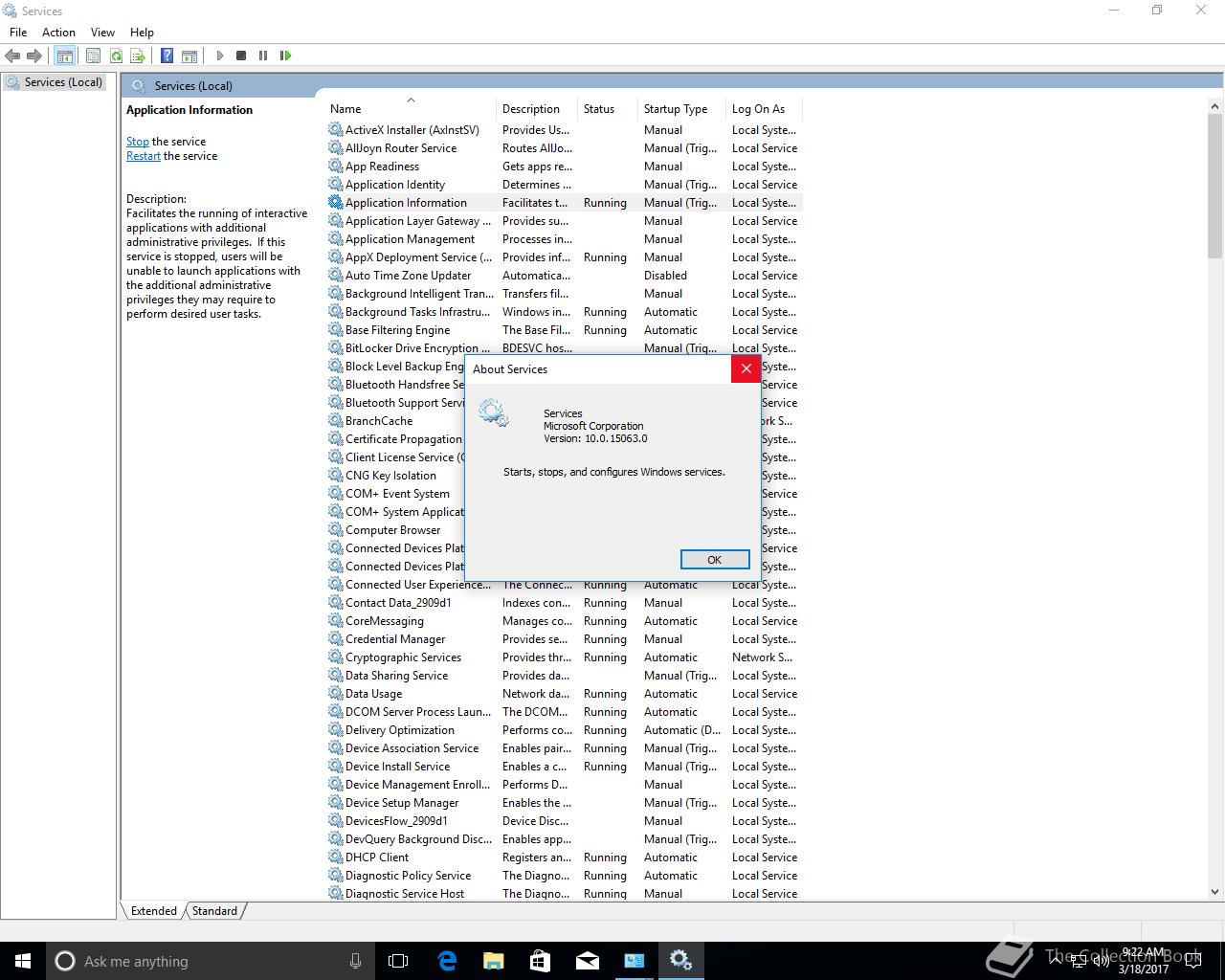
Task: Click the taskbar clock showing 3/18/2017
Action: [x=1144, y=961]
